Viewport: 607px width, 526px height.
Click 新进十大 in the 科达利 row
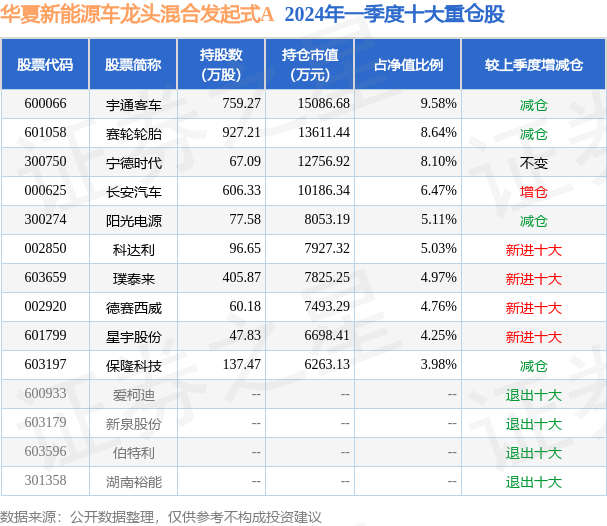tap(533, 250)
